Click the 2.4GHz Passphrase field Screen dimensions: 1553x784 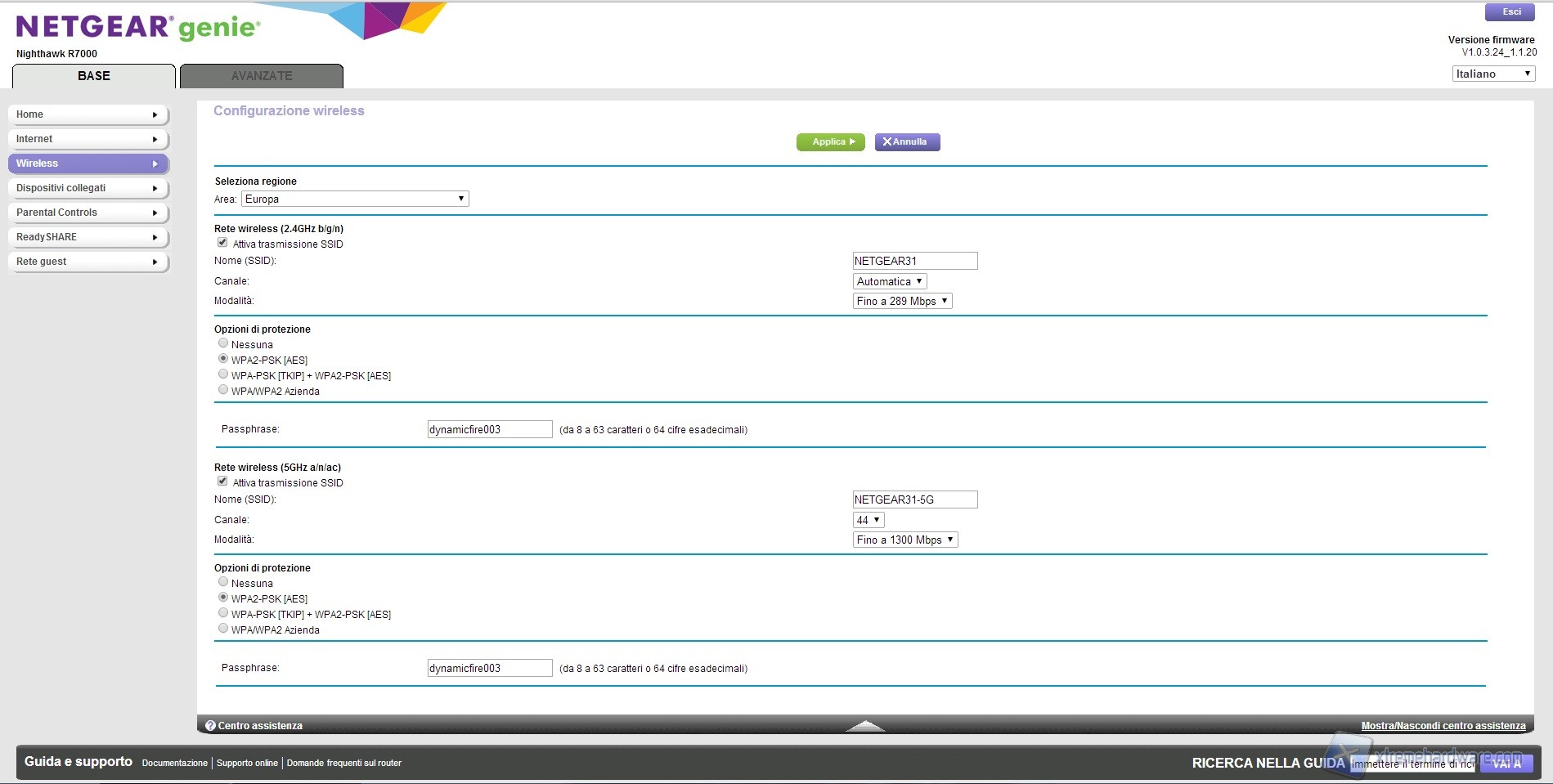pyautogui.click(x=489, y=429)
